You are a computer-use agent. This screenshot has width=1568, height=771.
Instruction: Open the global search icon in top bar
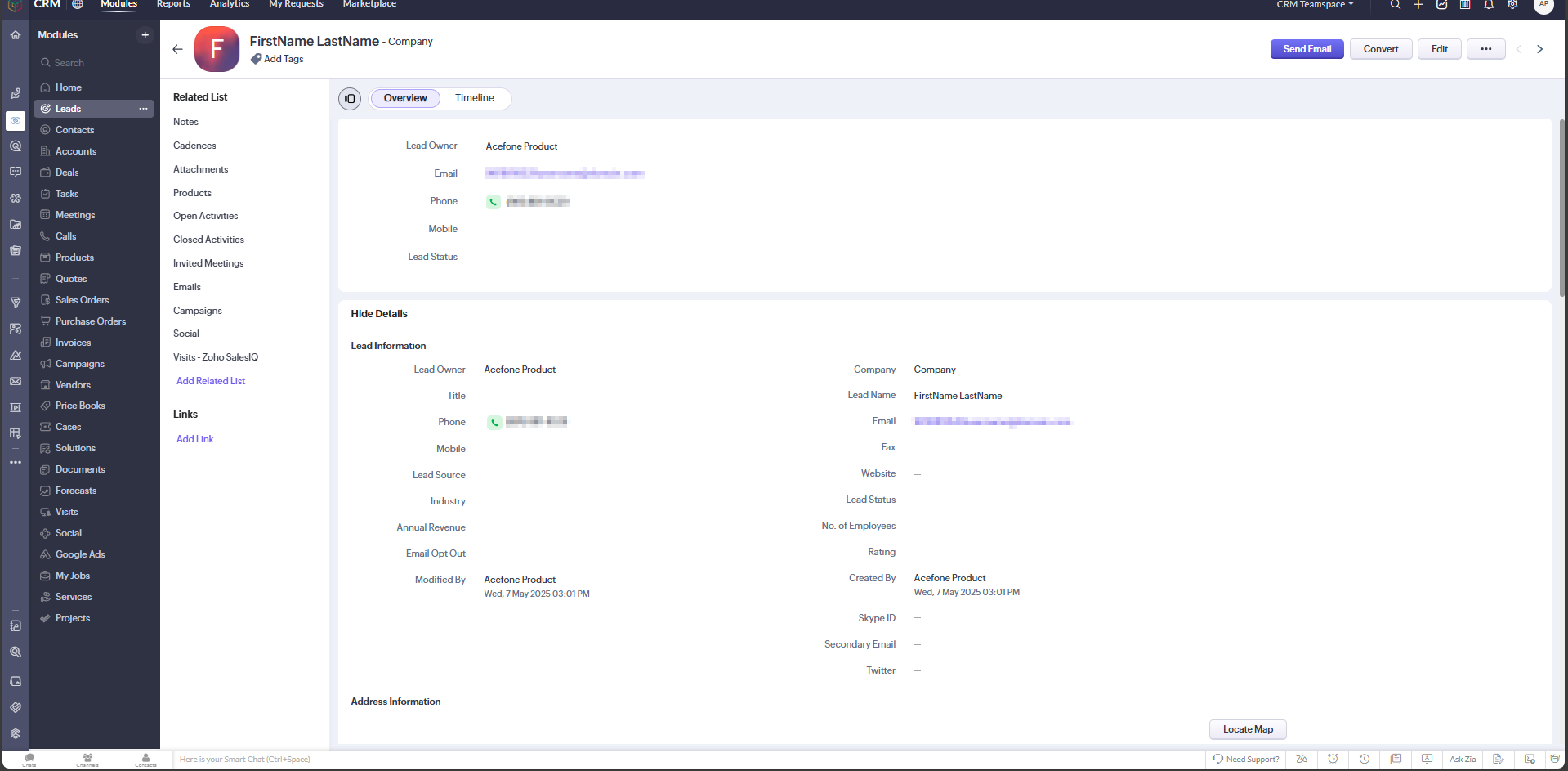pyautogui.click(x=1395, y=5)
